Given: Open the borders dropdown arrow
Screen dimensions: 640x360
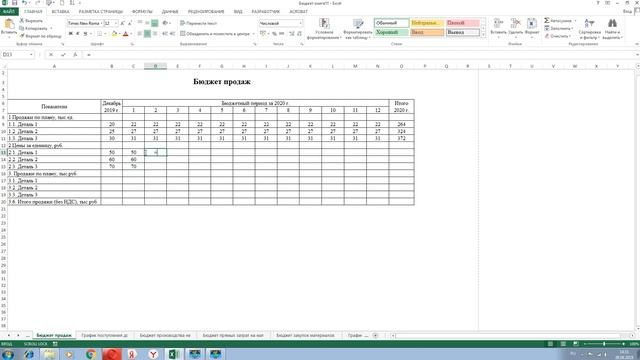Looking at the screenshot, I should tap(105, 33).
